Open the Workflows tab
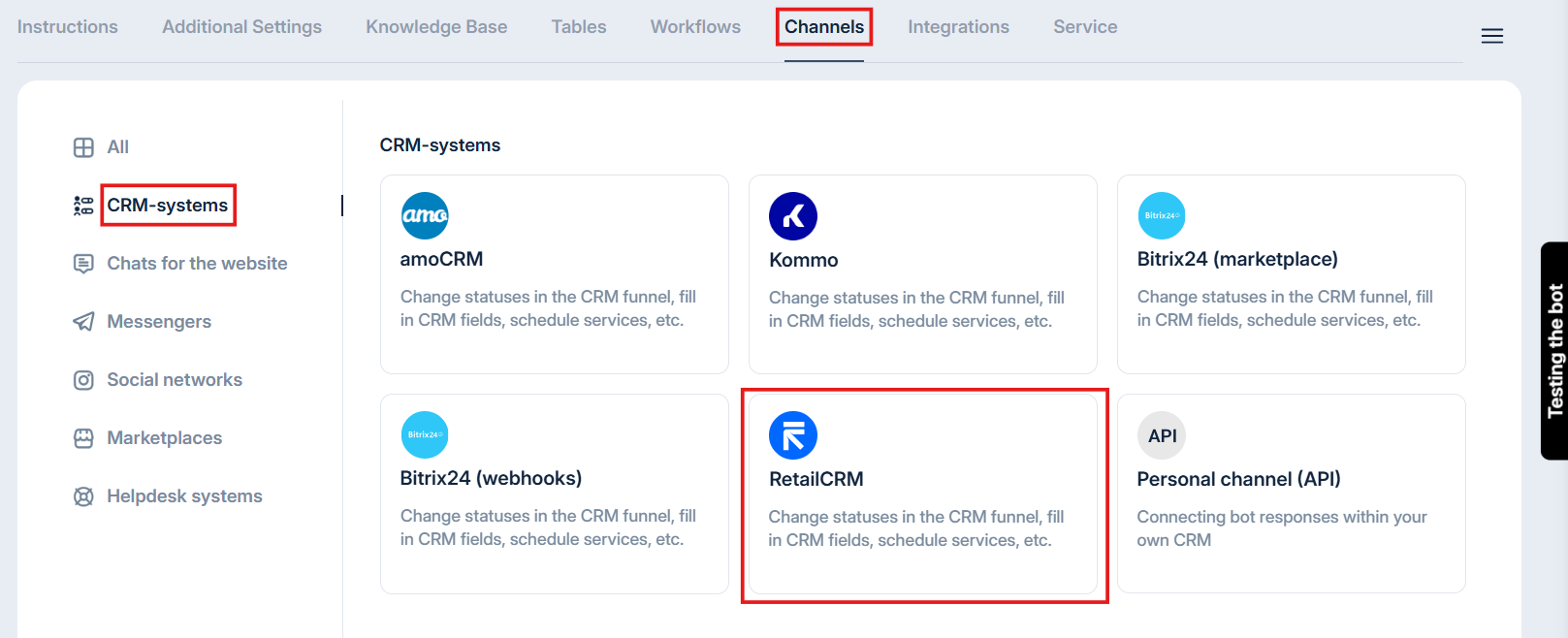 click(695, 27)
